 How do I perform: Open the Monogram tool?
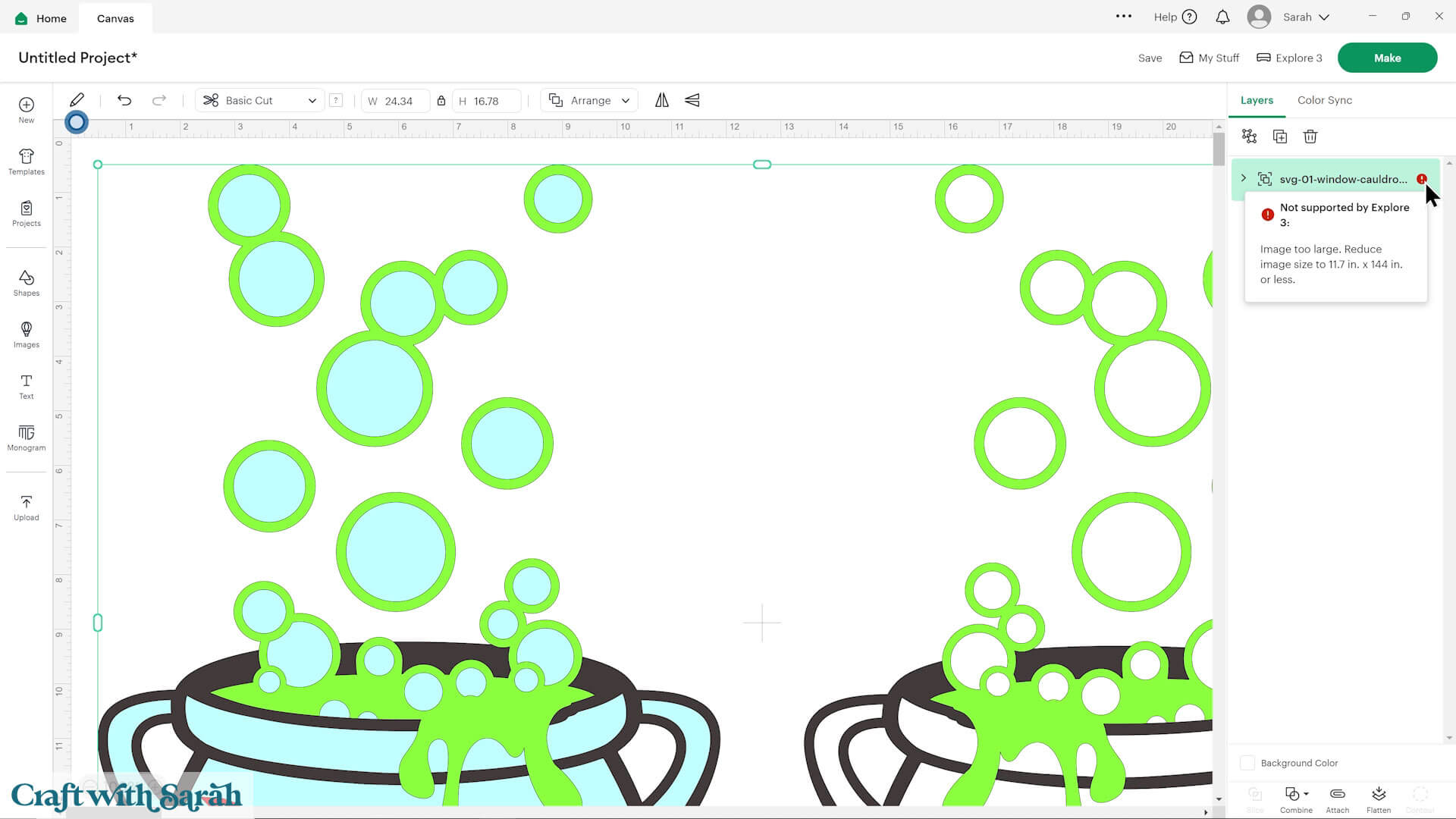(26, 438)
